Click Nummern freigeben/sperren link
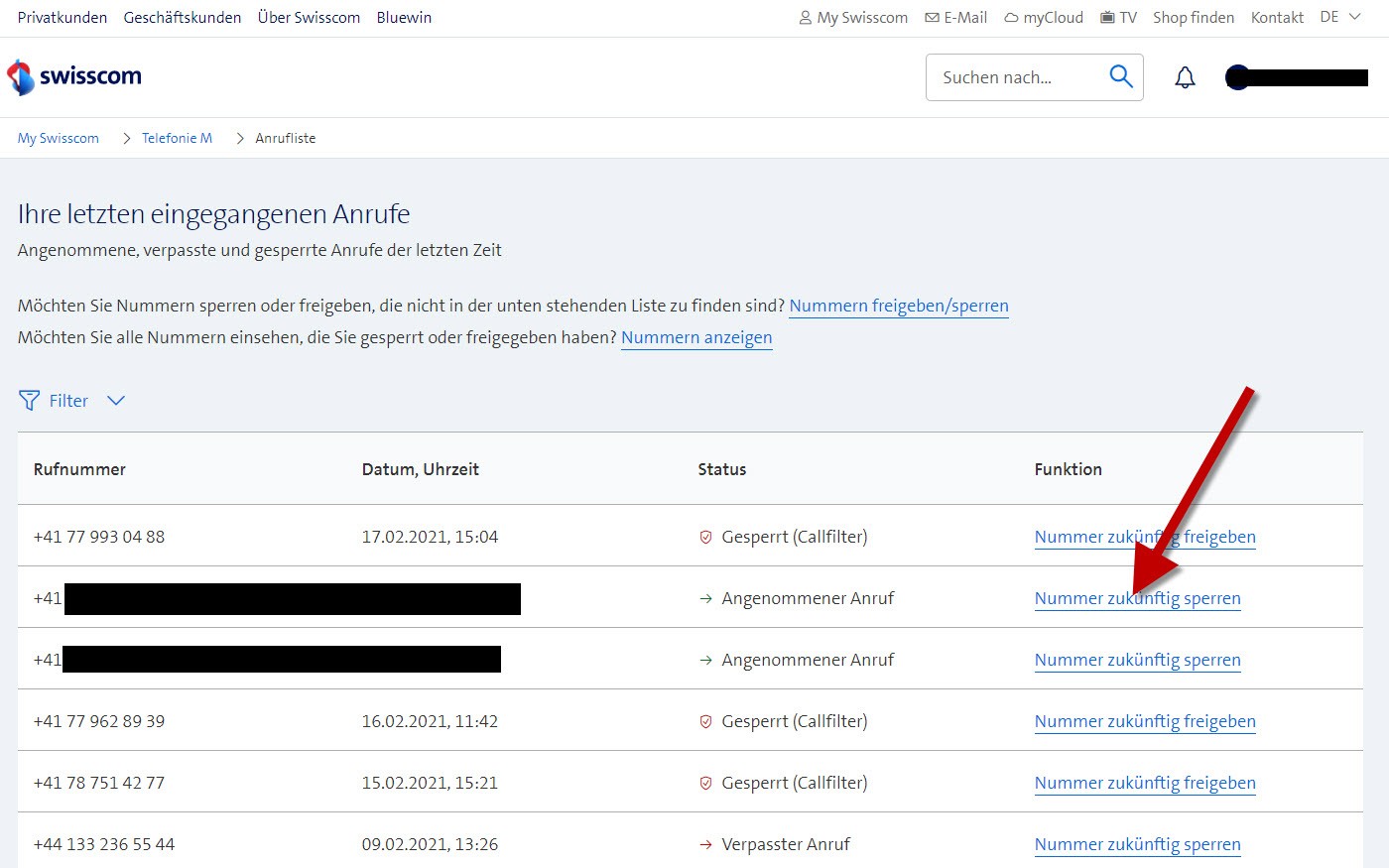The height and width of the screenshot is (868, 1389). [899, 306]
